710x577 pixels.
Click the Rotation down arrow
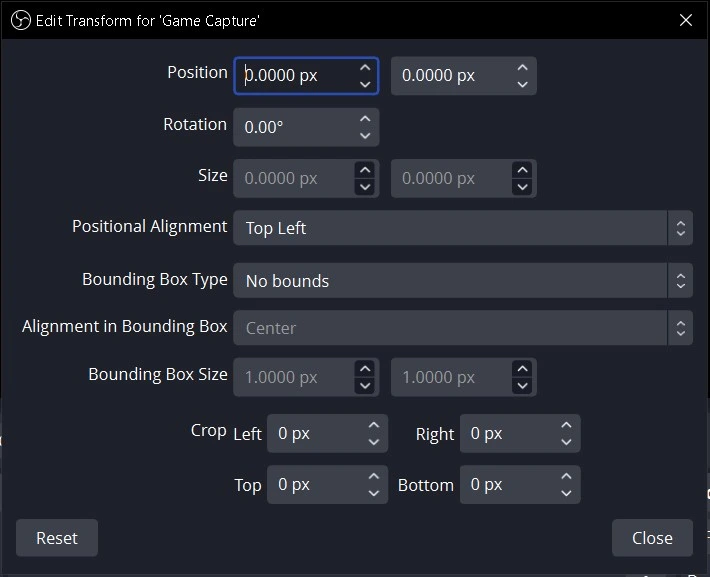point(365,135)
